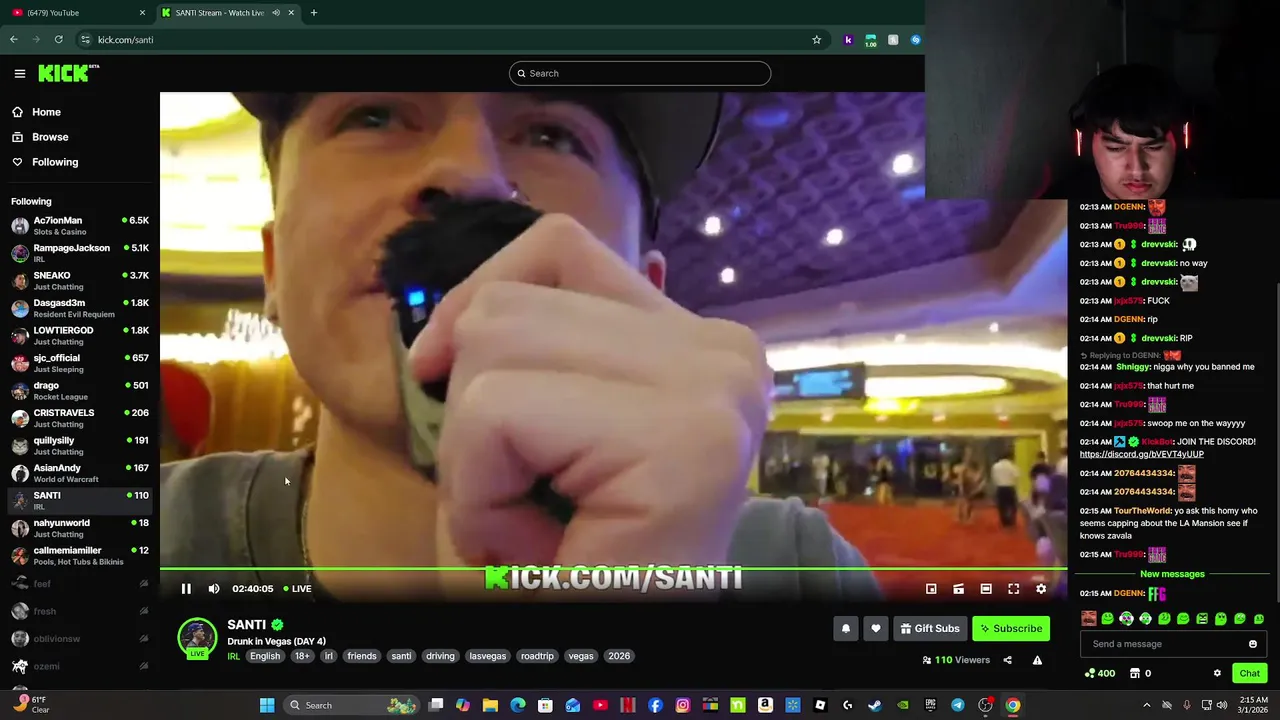The width and height of the screenshot is (1280, 720).
Task: Click the green Chat send button
Action: coord(1249,673)
